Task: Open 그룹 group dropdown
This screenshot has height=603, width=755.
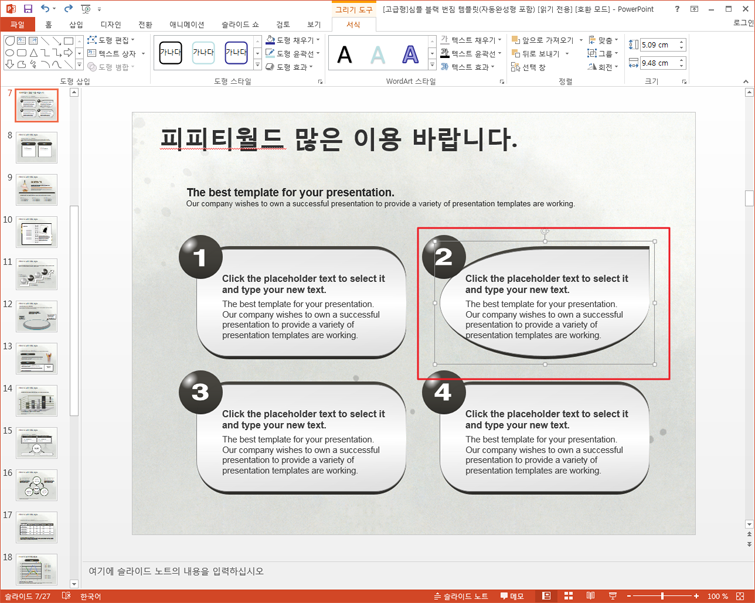Action: pos(602,53)
